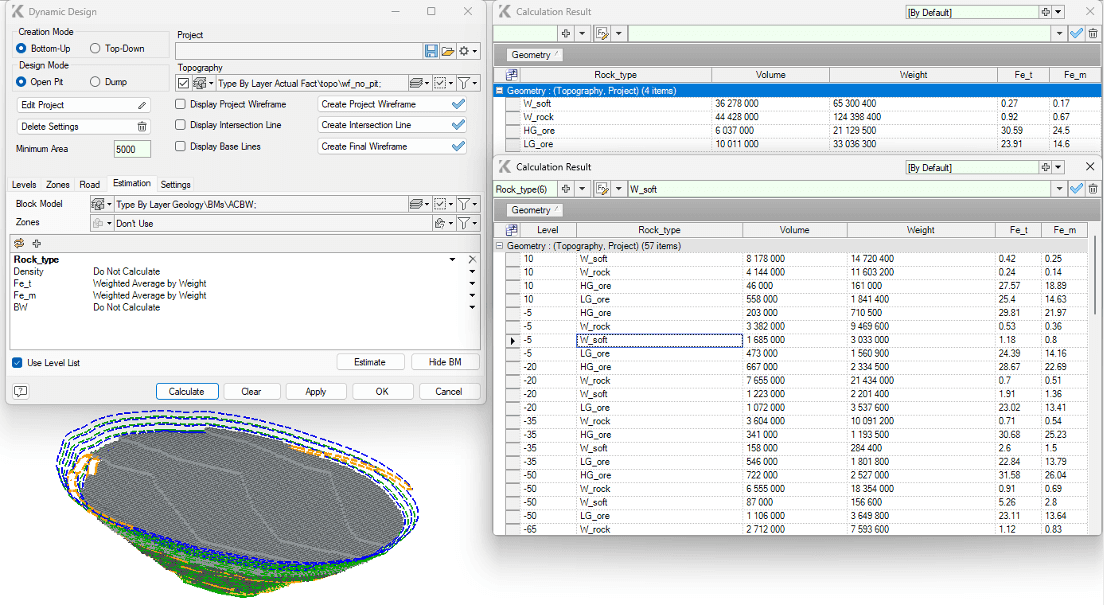This screenshot has height=605, width=1105.
Task: Open the Project folder browse icon
Action: (x=447, y=50)
